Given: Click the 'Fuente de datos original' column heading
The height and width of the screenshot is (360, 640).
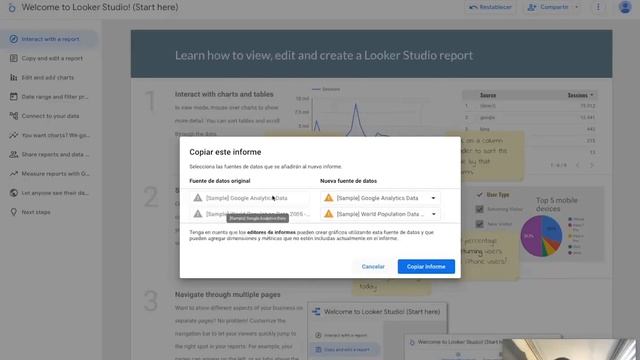Looking at the screenshot, I should [x=220, y=181].
